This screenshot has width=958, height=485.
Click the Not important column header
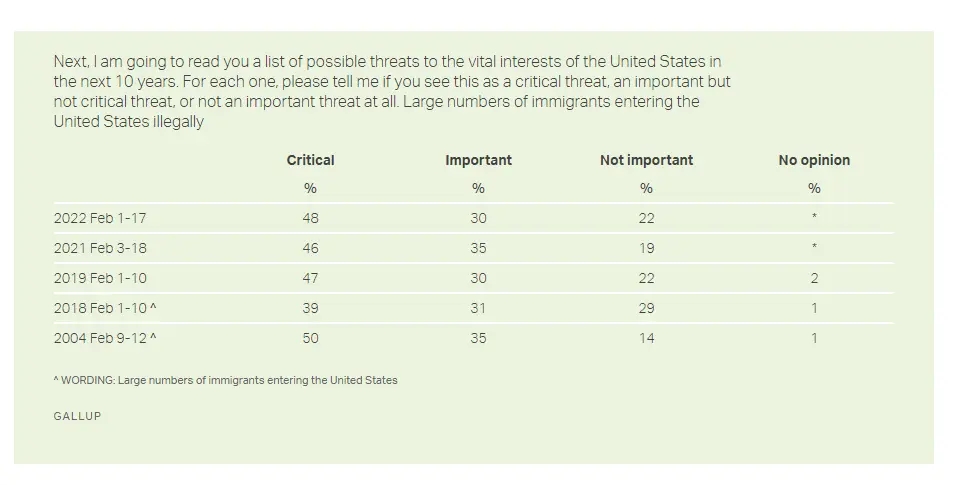646,160
